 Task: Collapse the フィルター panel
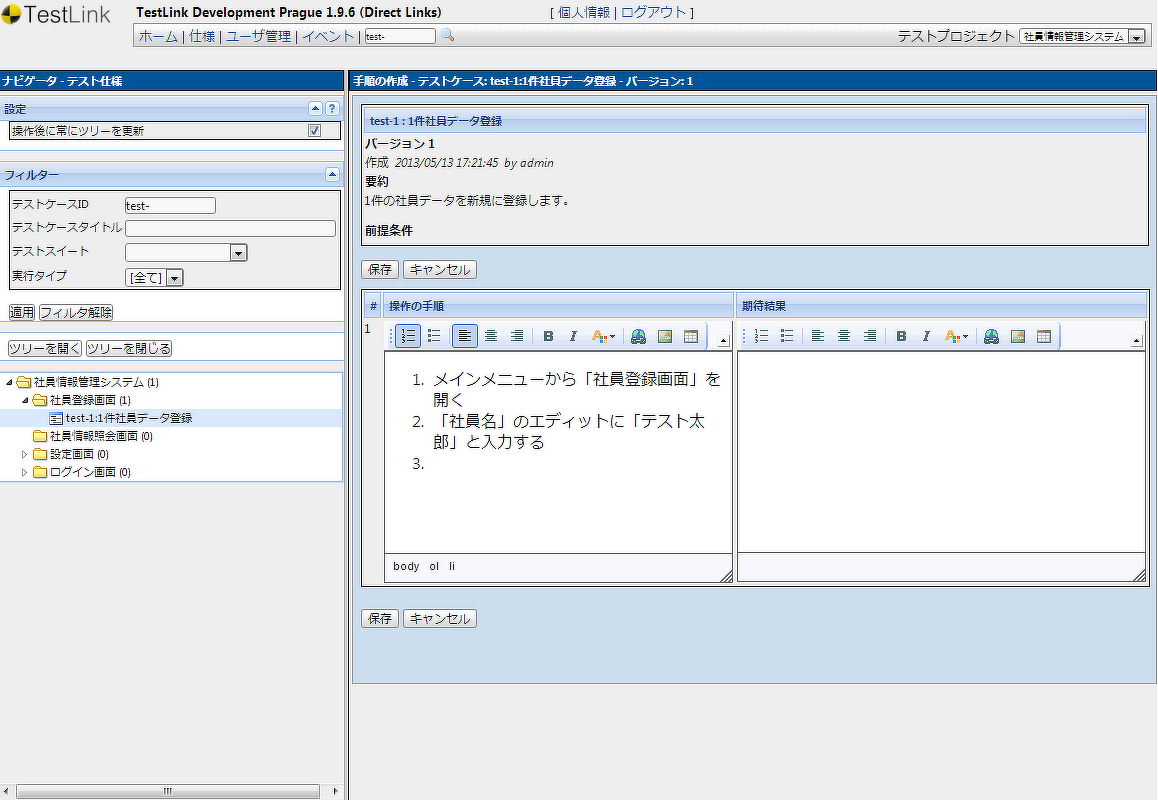(331, 174)
